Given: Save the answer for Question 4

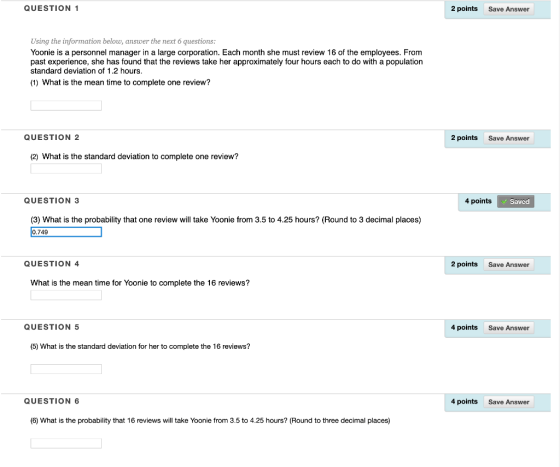Looking at the screenshot, I should click(x=509, y=265).
